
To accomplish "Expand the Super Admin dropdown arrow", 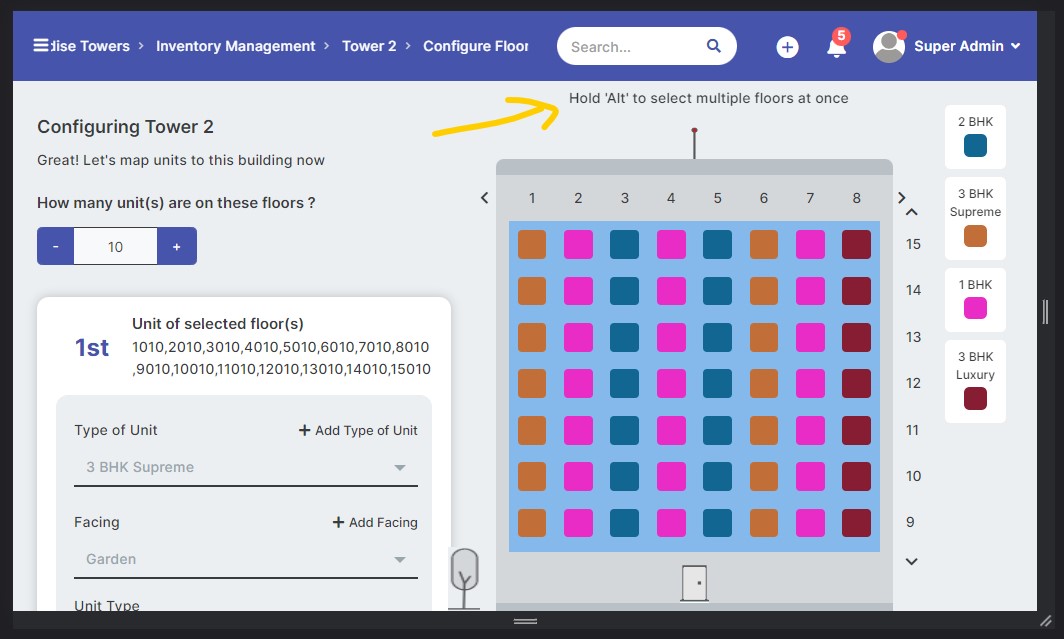I will click(1016, 46).
